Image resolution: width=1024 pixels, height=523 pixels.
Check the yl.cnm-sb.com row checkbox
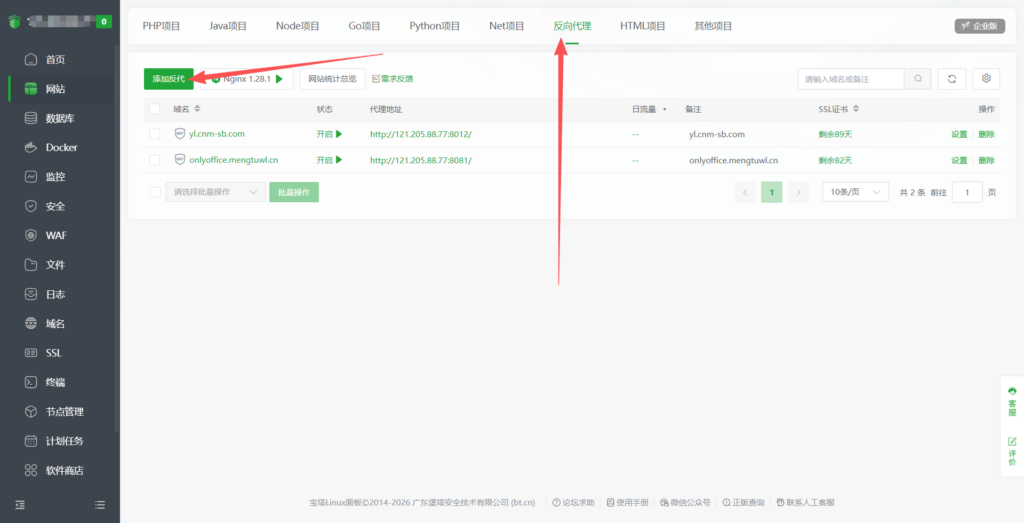pyautogui.click(x=155, y=135)
